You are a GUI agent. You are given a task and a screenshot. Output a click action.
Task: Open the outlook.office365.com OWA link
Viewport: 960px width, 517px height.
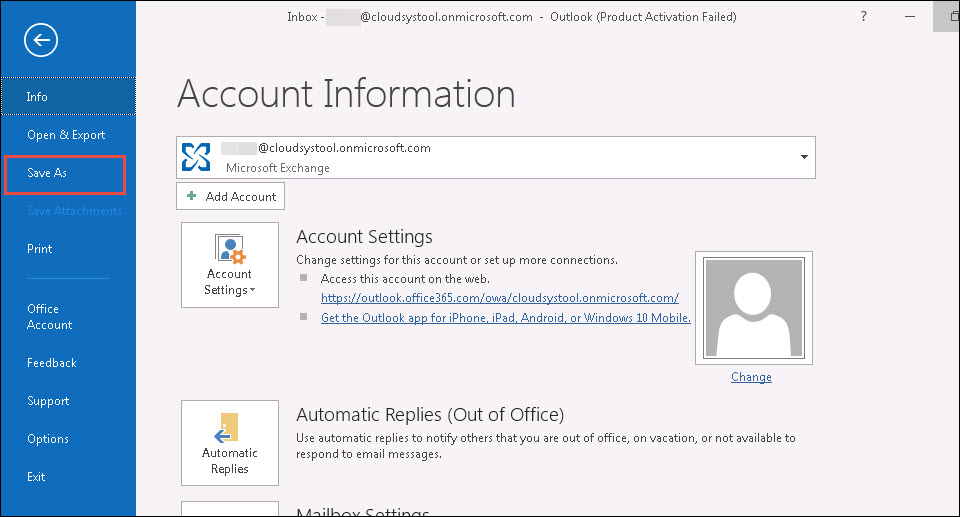pyautogui.click(x=500, y=298)
